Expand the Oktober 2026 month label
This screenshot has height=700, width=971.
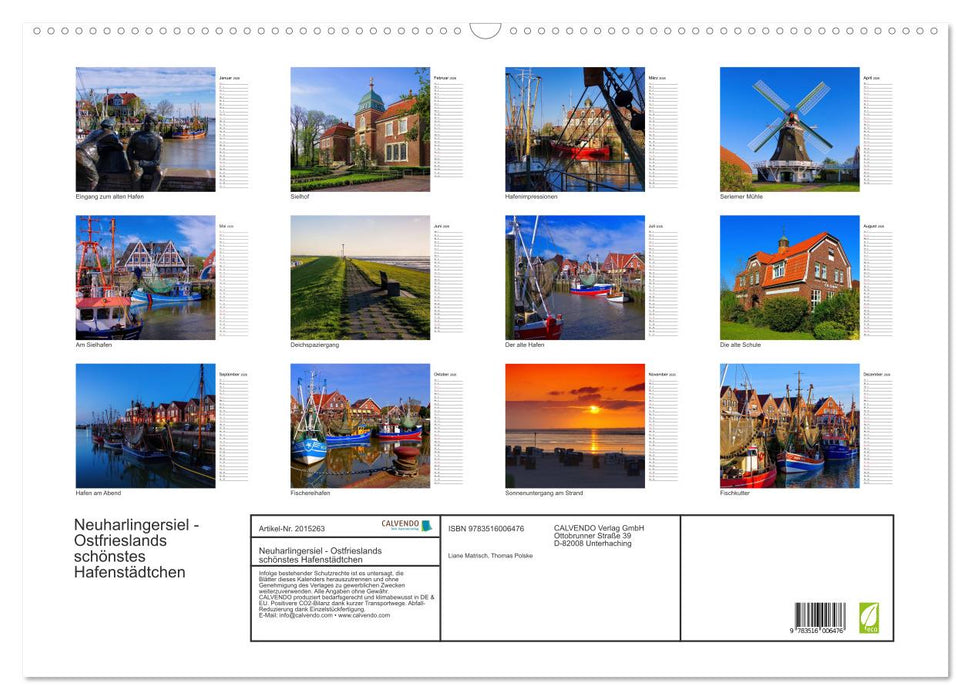(x=446, y=372)
